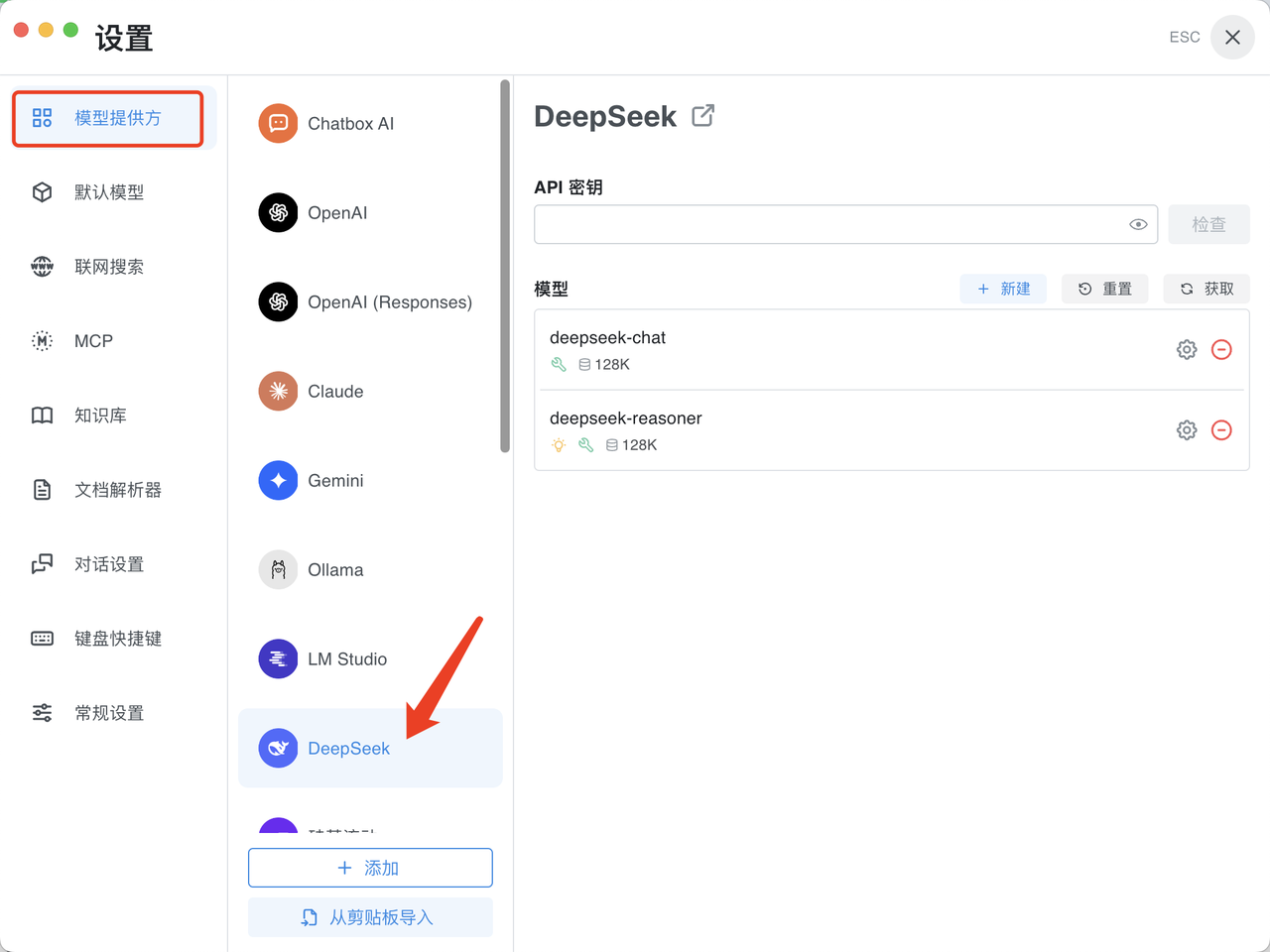Select the Claude provider icon
The height and width of the screenshot is (952, 1270).
point(278,392)
